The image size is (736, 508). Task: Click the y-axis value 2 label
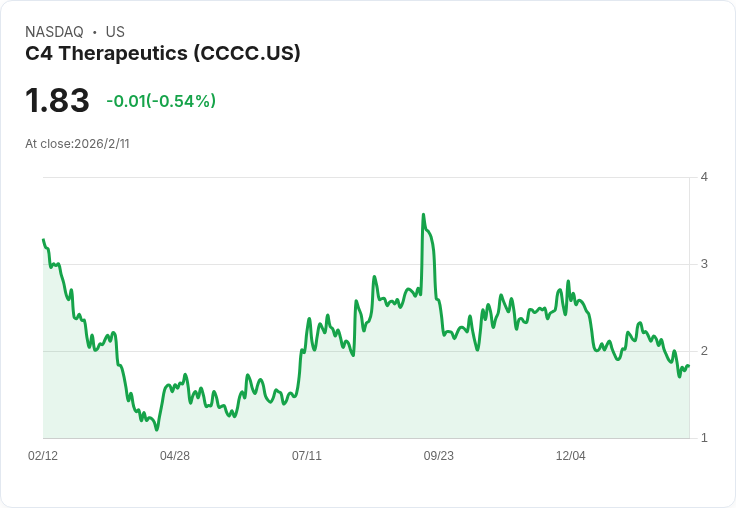coord(704,351)
